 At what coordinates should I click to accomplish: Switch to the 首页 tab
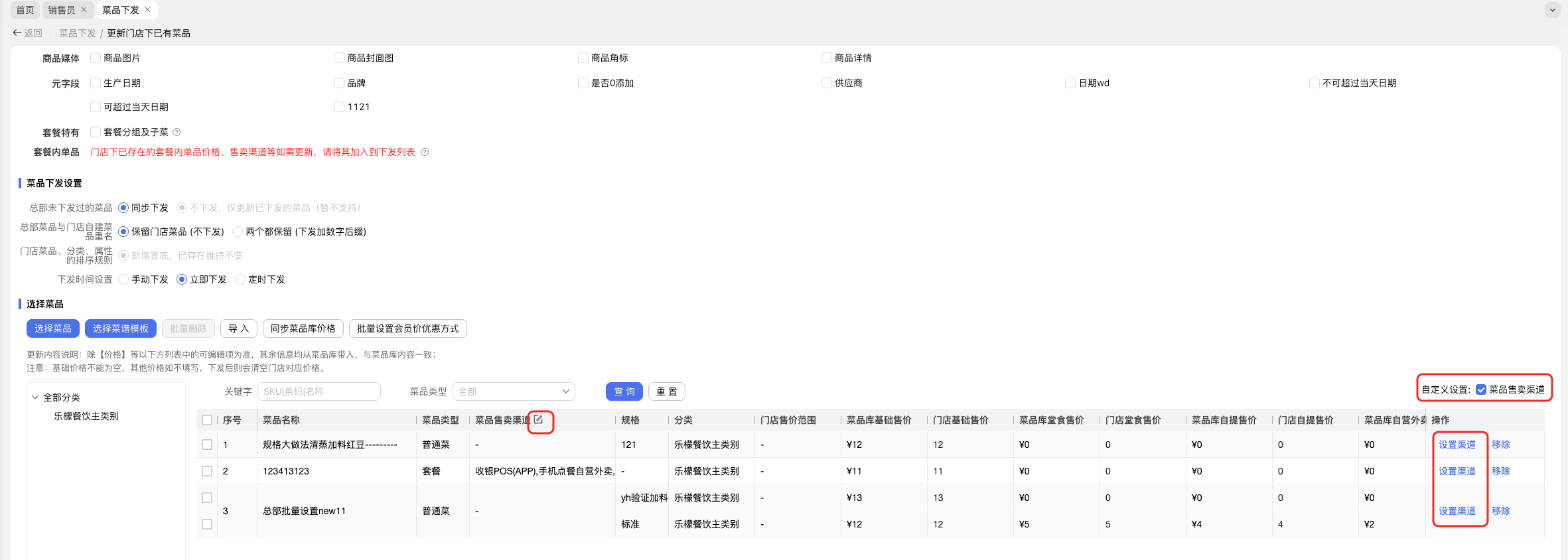(x=25, y=10)
